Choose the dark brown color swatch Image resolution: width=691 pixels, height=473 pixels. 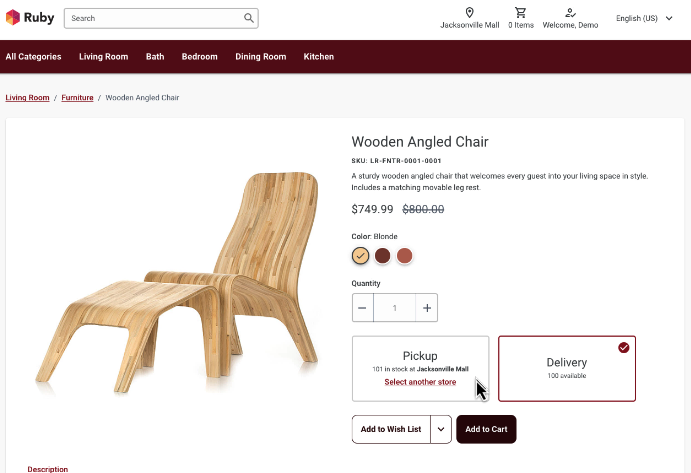(382, 256)
